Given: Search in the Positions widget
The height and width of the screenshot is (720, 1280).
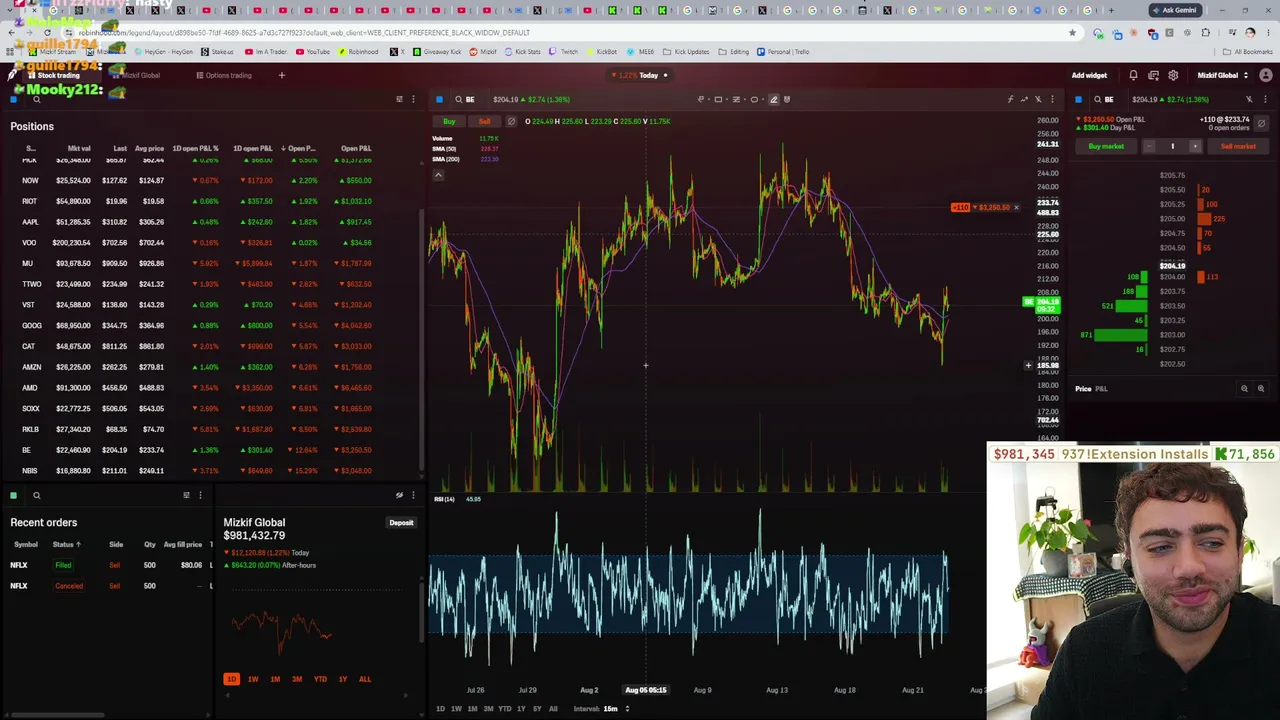Looking at the screenshot, I should tap(36, 99).
